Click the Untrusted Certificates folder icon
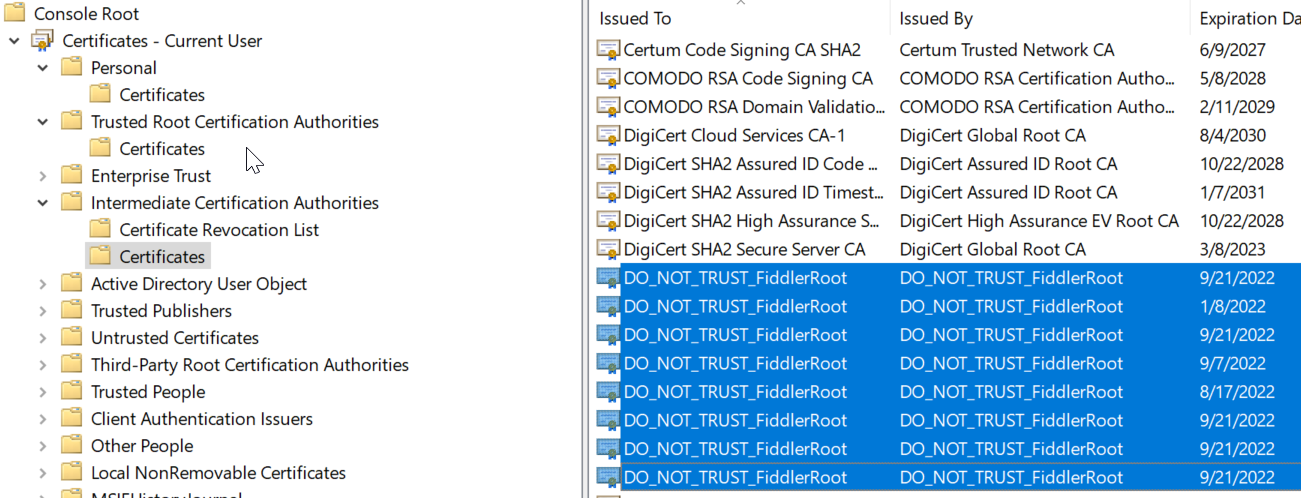 (x=71, y=338)
